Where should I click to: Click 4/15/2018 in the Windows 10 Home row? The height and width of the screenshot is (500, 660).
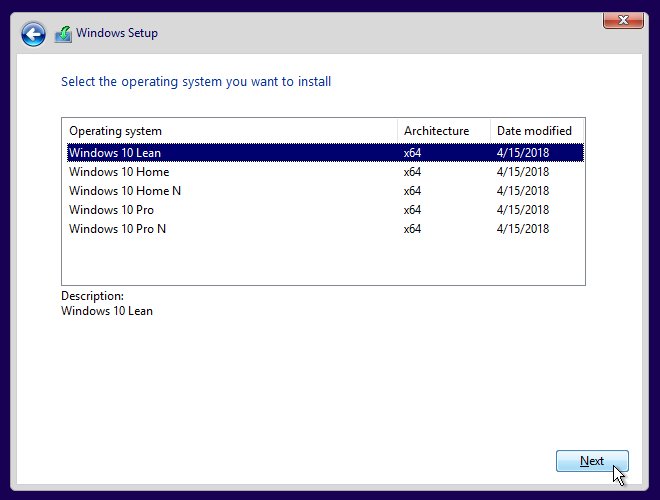pyautogui.click(x=523, y=172)
